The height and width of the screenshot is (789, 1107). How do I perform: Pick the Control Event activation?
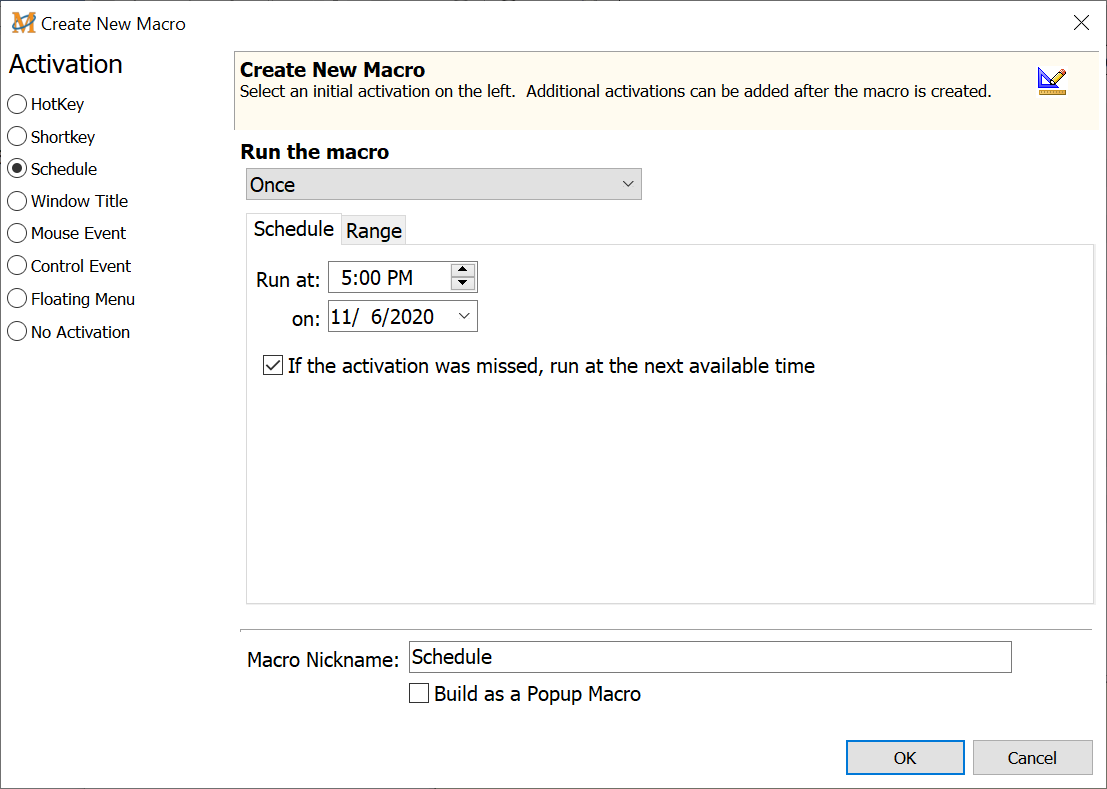17,266
